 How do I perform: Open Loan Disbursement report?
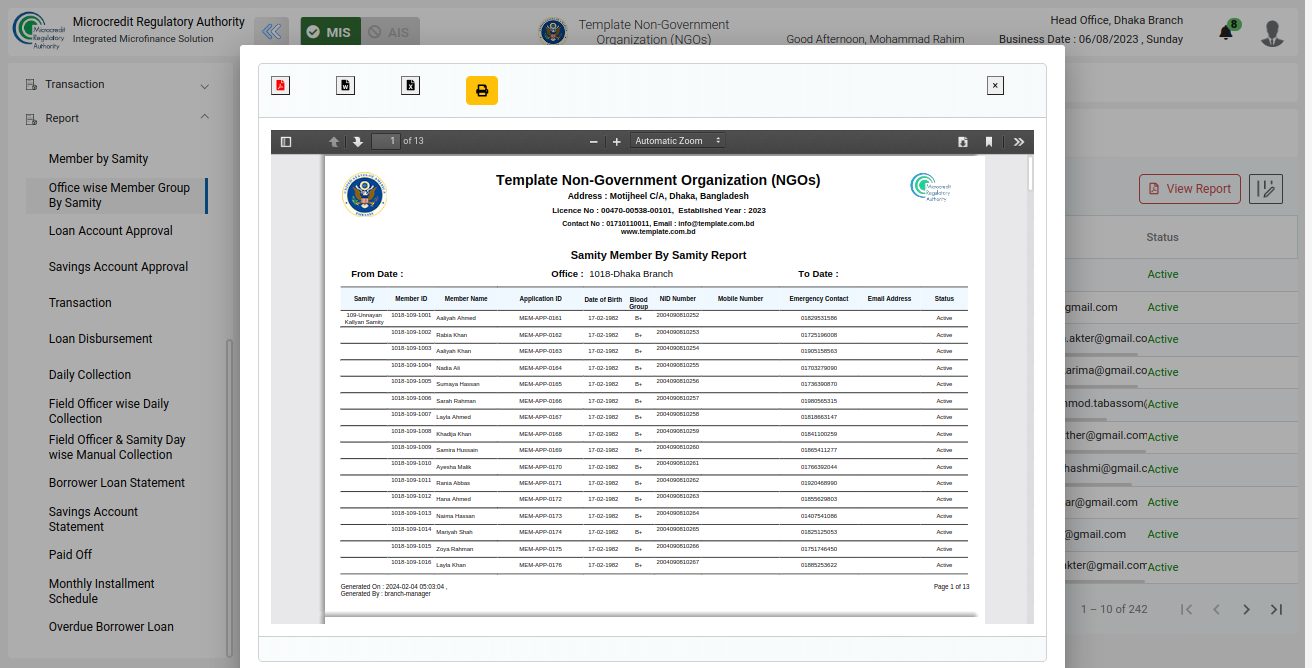[x=101, y=339]
